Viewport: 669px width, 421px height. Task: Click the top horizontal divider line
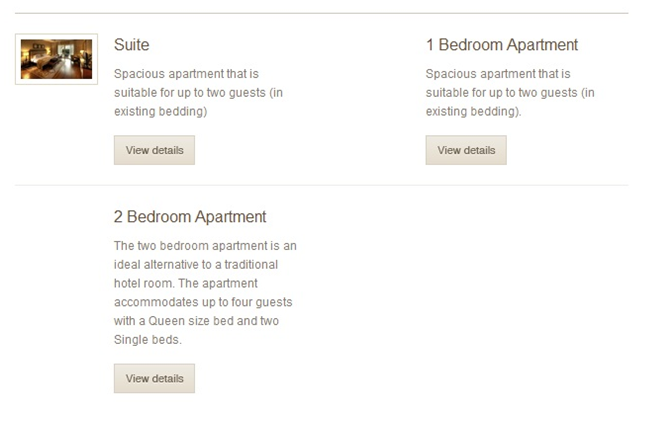pos(322,13)
